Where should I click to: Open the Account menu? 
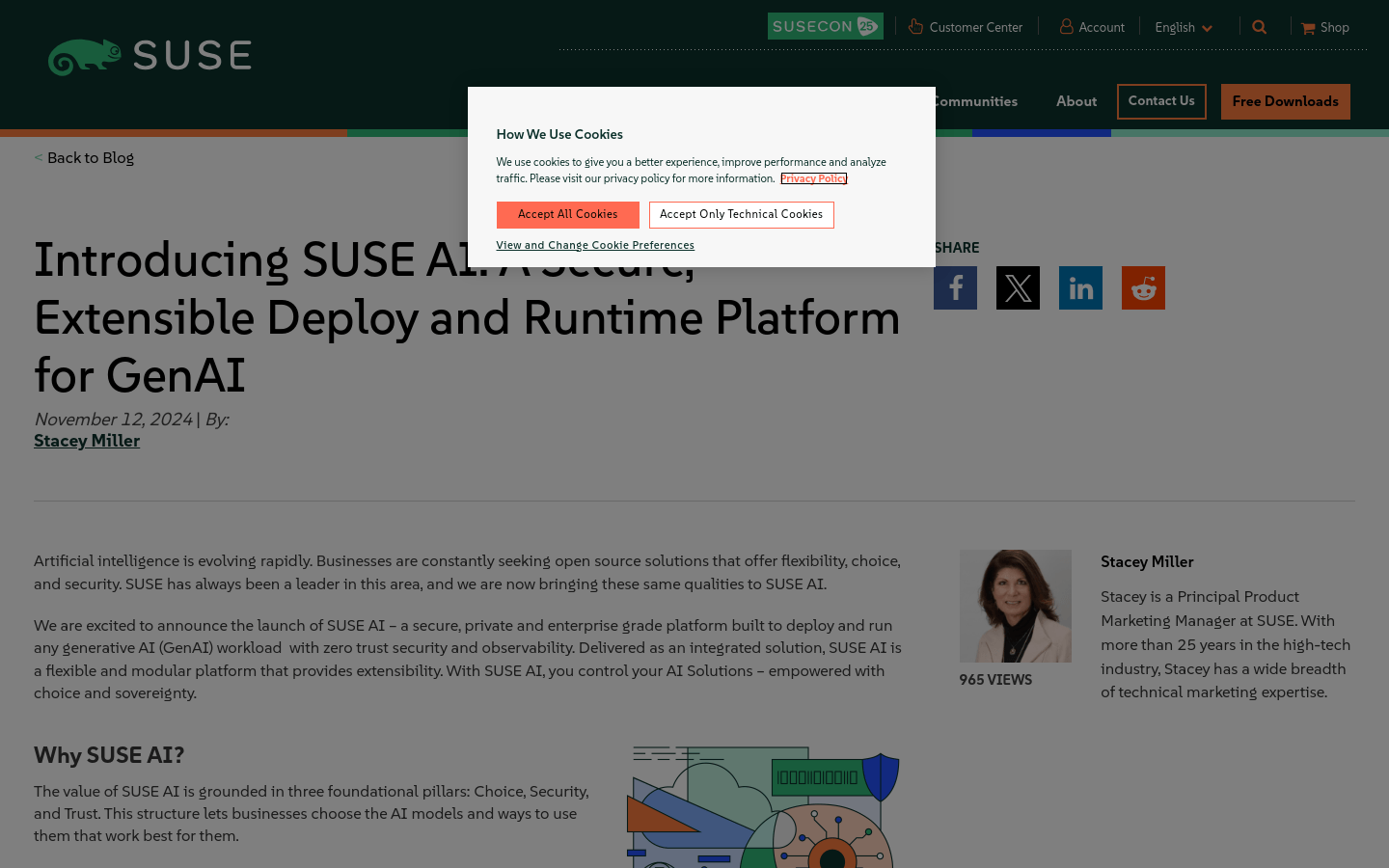tap(1101, 27)
